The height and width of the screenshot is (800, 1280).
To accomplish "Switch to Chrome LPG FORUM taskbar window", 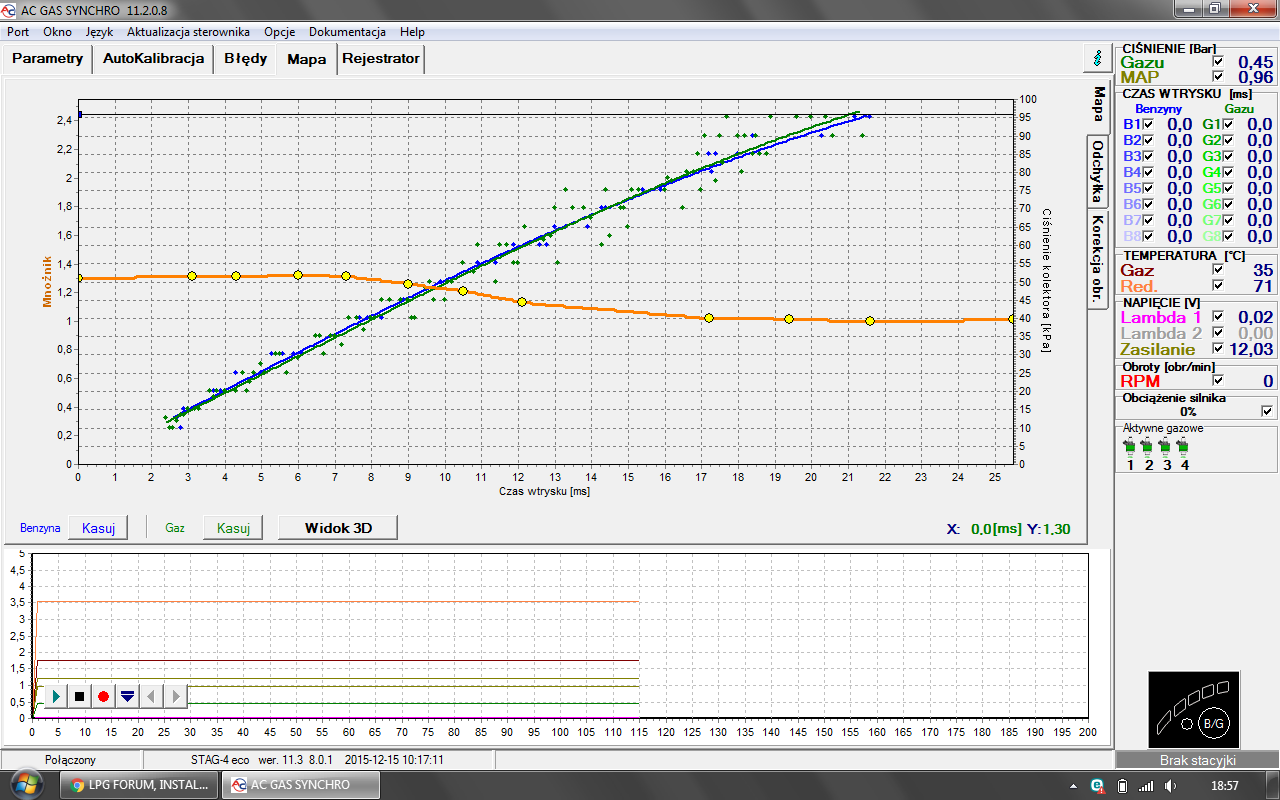I will pos(141,785).
